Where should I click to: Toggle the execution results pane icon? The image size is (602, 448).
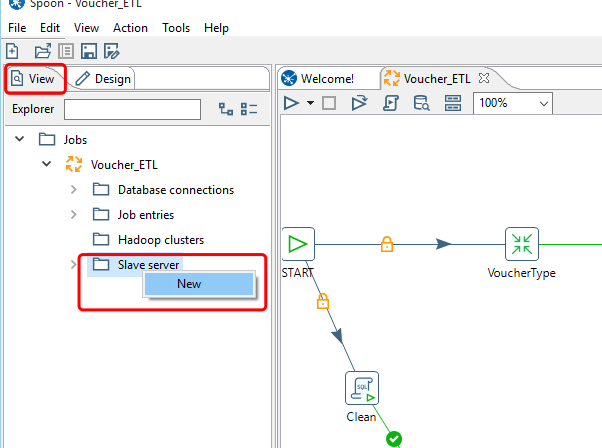coord(453,103)
